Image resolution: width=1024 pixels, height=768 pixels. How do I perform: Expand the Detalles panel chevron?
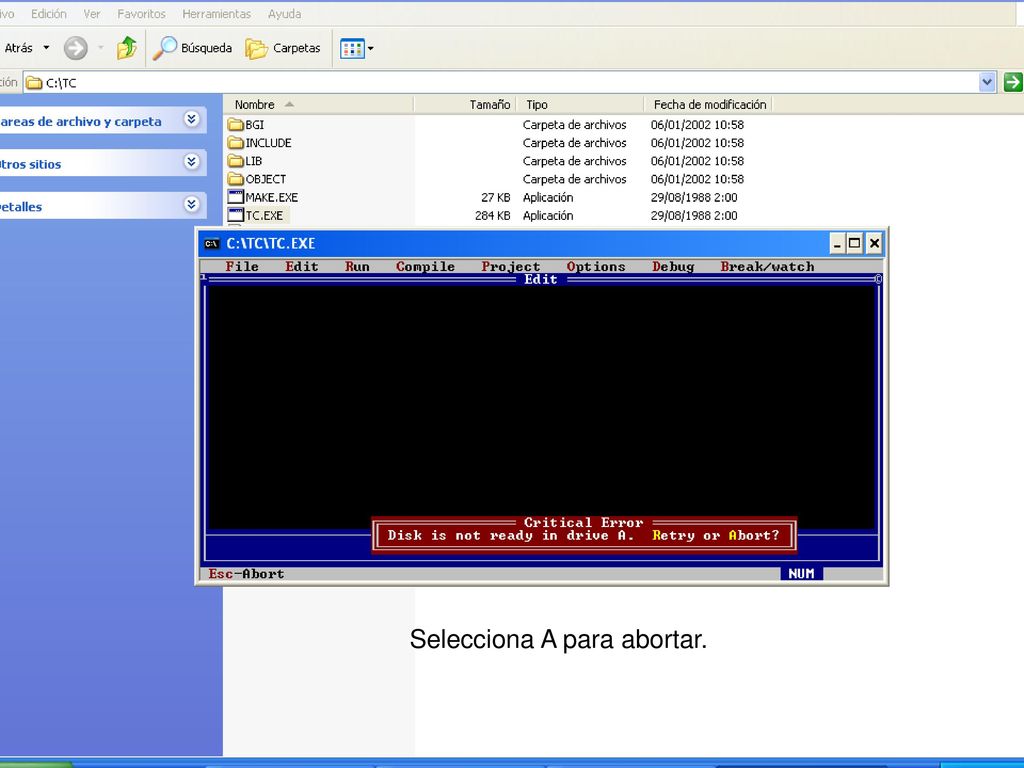point(191,205)
